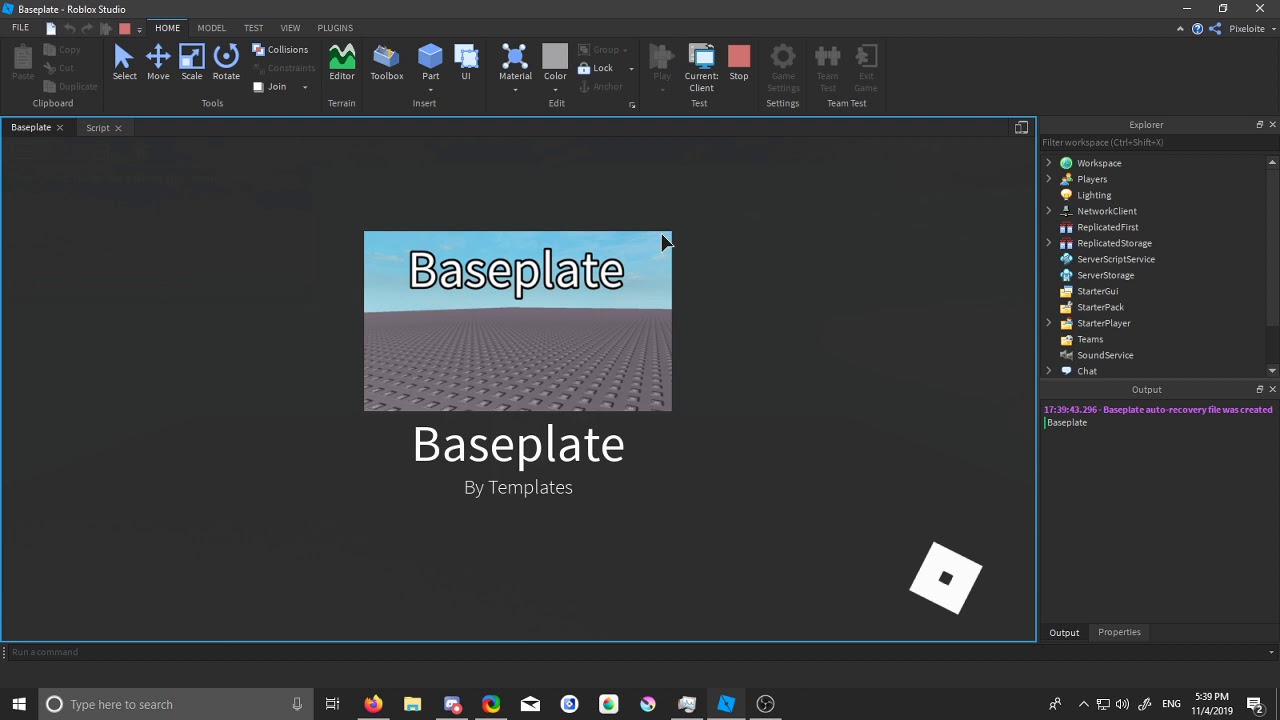
Task: Open the Terrain Editor
Action: [342, 63]
